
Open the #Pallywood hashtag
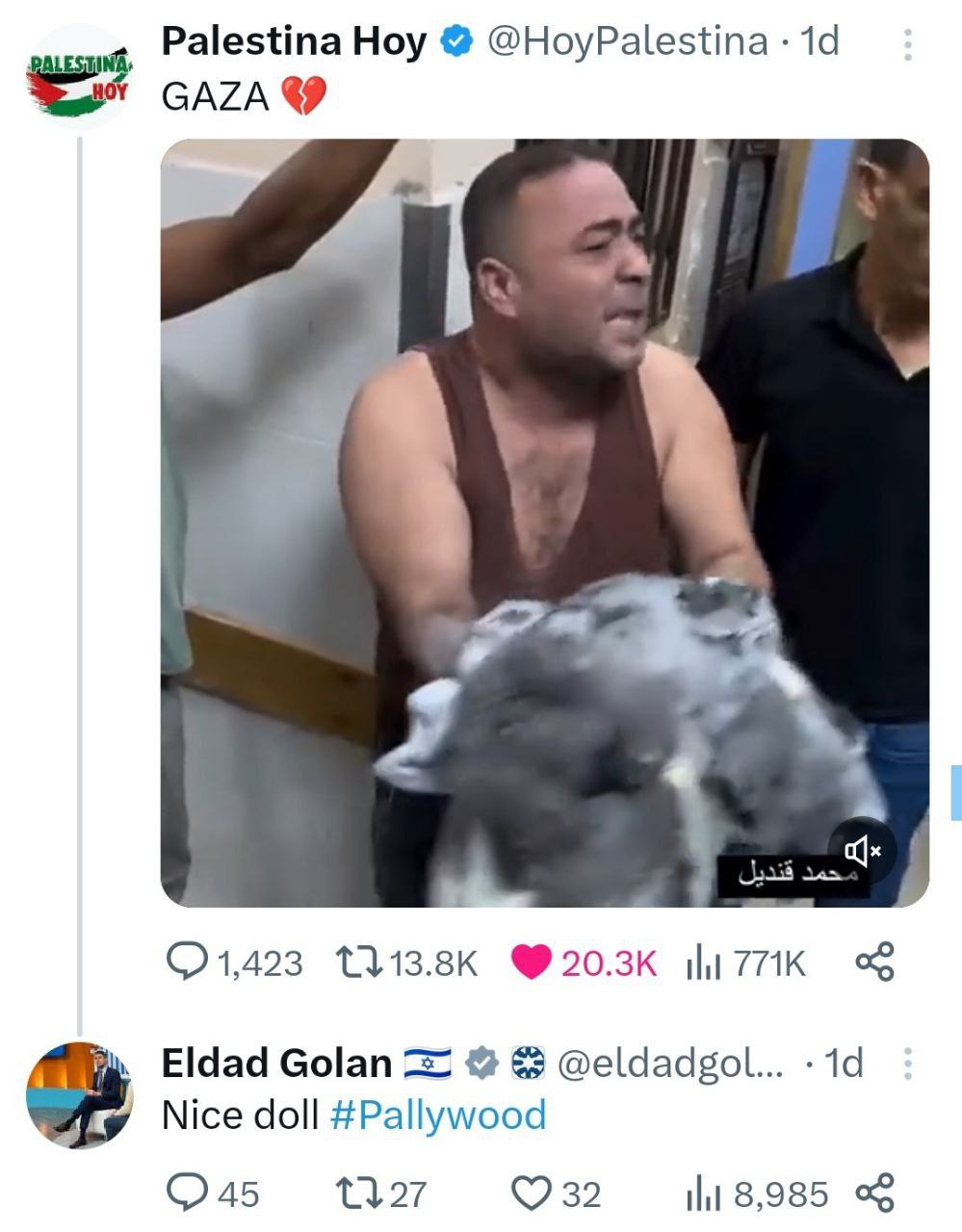click(x=438, y=1116)
